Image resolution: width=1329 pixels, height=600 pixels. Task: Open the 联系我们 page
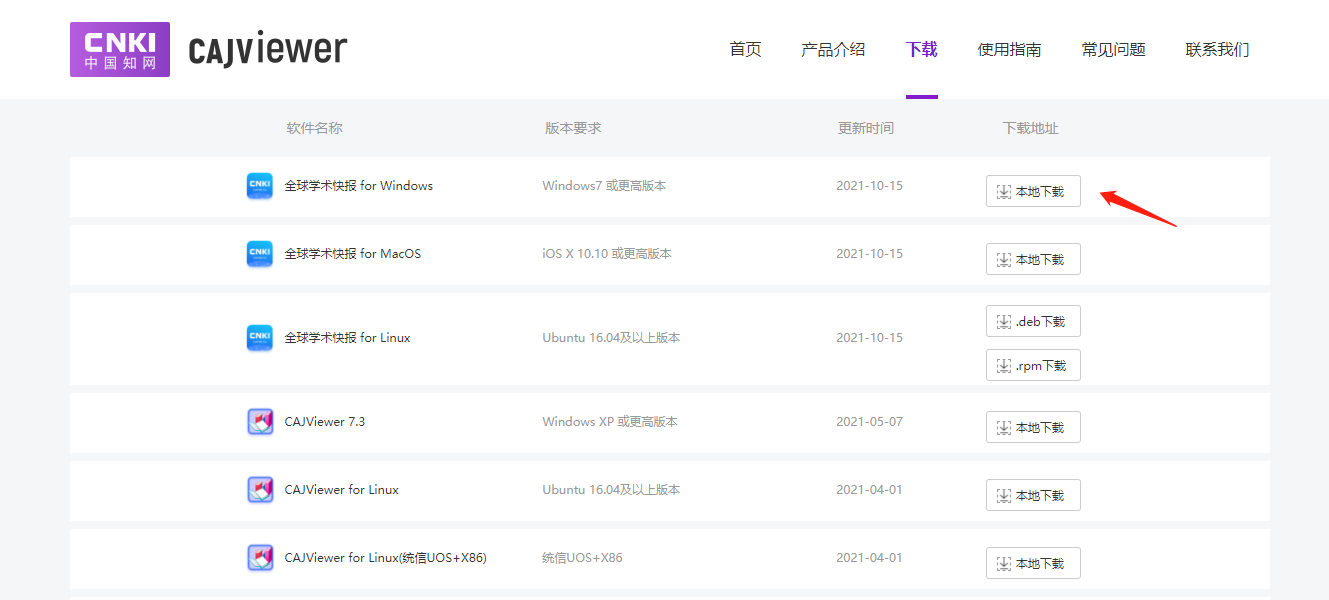point(1217,50)
